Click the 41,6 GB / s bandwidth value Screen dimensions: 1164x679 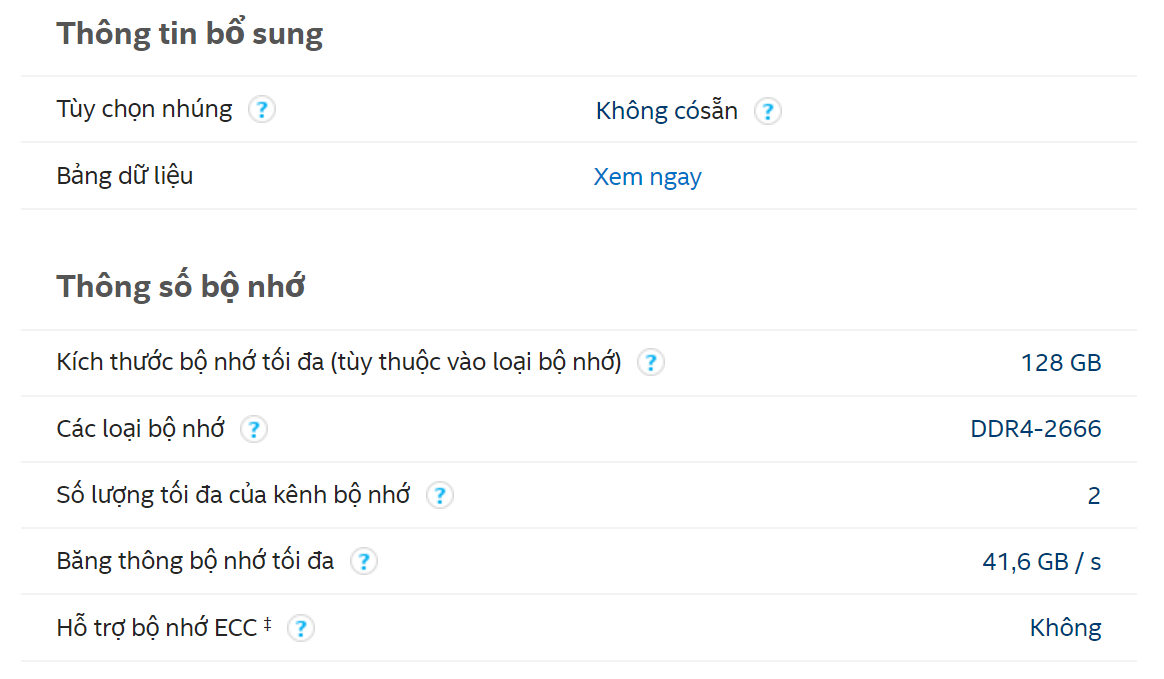click(x=1042, y=562)
